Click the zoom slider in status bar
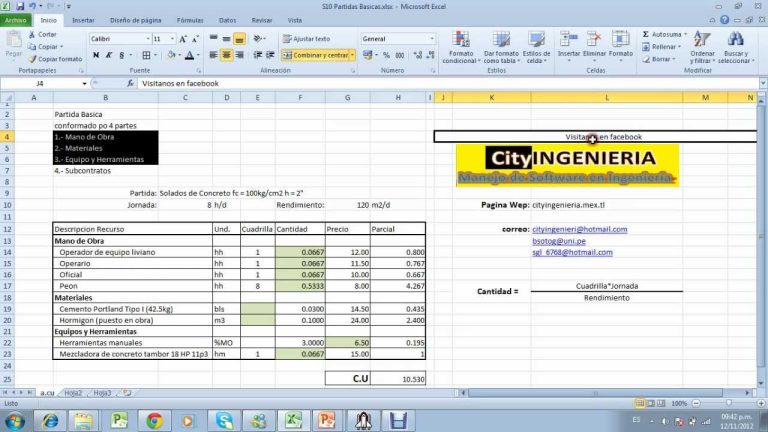The height and width of the screenshot is (432, 768). click(723, 403)
